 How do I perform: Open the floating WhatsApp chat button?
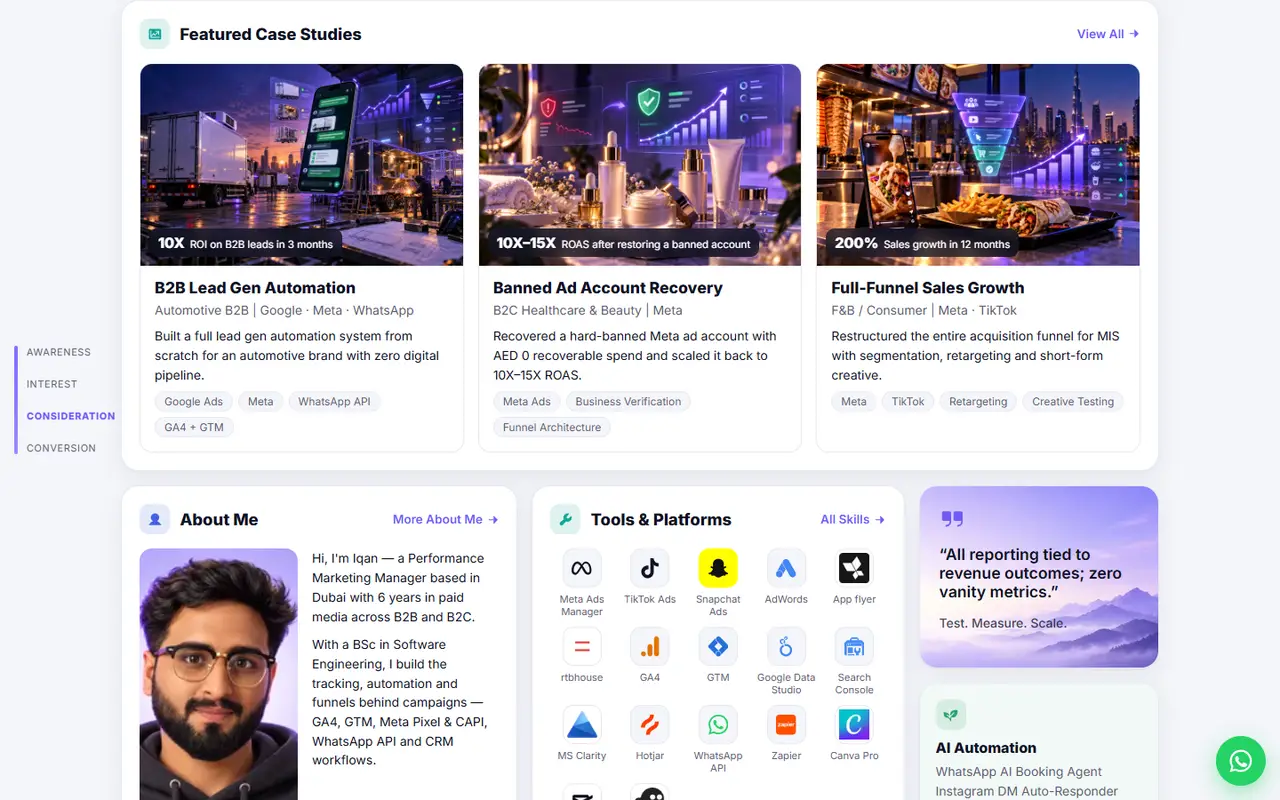pyautogui.click(x=1240, y=761)
